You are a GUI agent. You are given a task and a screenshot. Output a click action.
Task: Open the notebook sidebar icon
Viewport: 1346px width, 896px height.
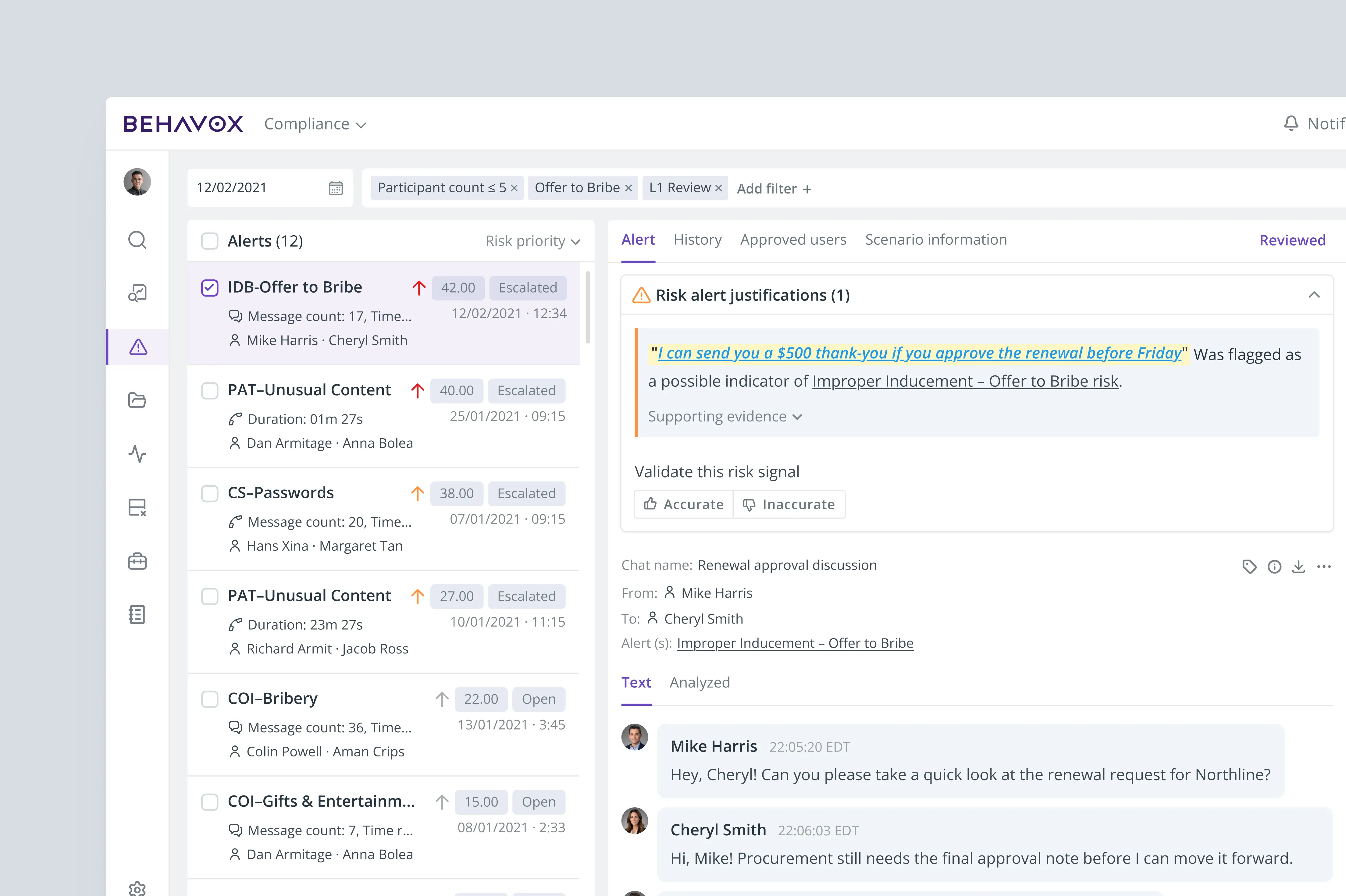(x=137, y=614)
